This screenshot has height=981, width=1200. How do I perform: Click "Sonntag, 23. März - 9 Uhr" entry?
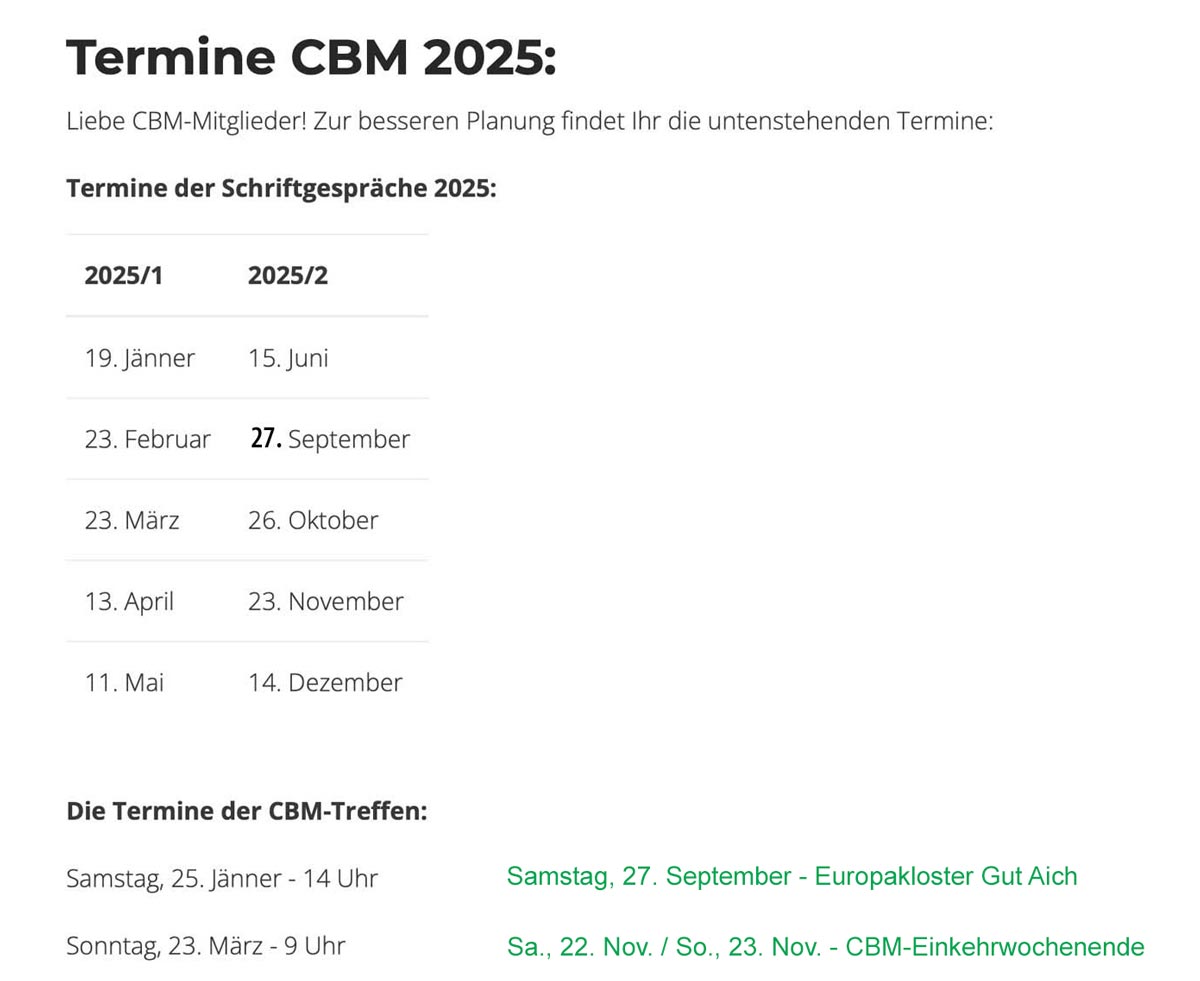point(206,946)
